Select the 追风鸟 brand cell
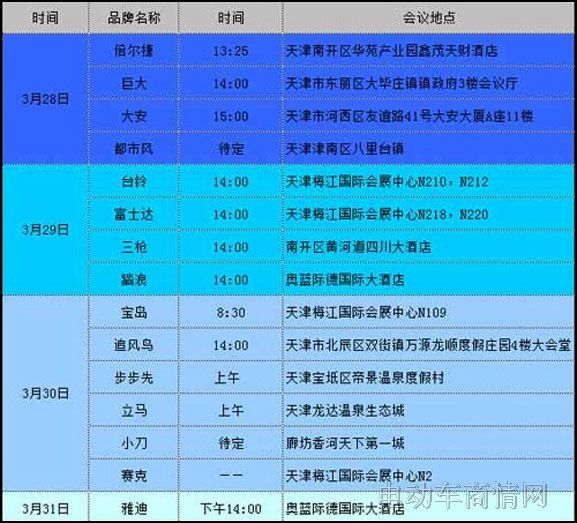 (x=134, y=345)
